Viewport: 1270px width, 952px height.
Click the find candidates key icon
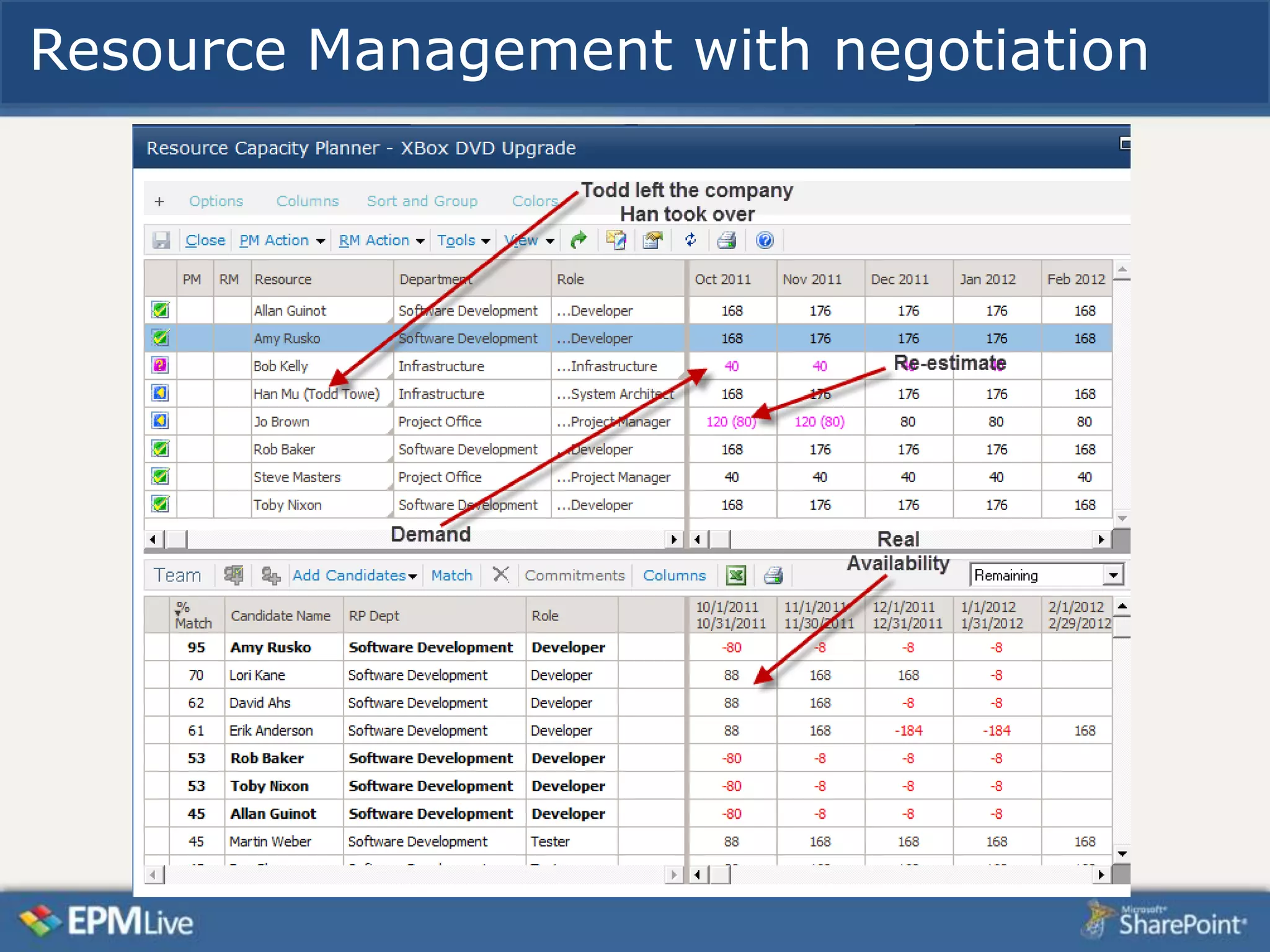270,575
